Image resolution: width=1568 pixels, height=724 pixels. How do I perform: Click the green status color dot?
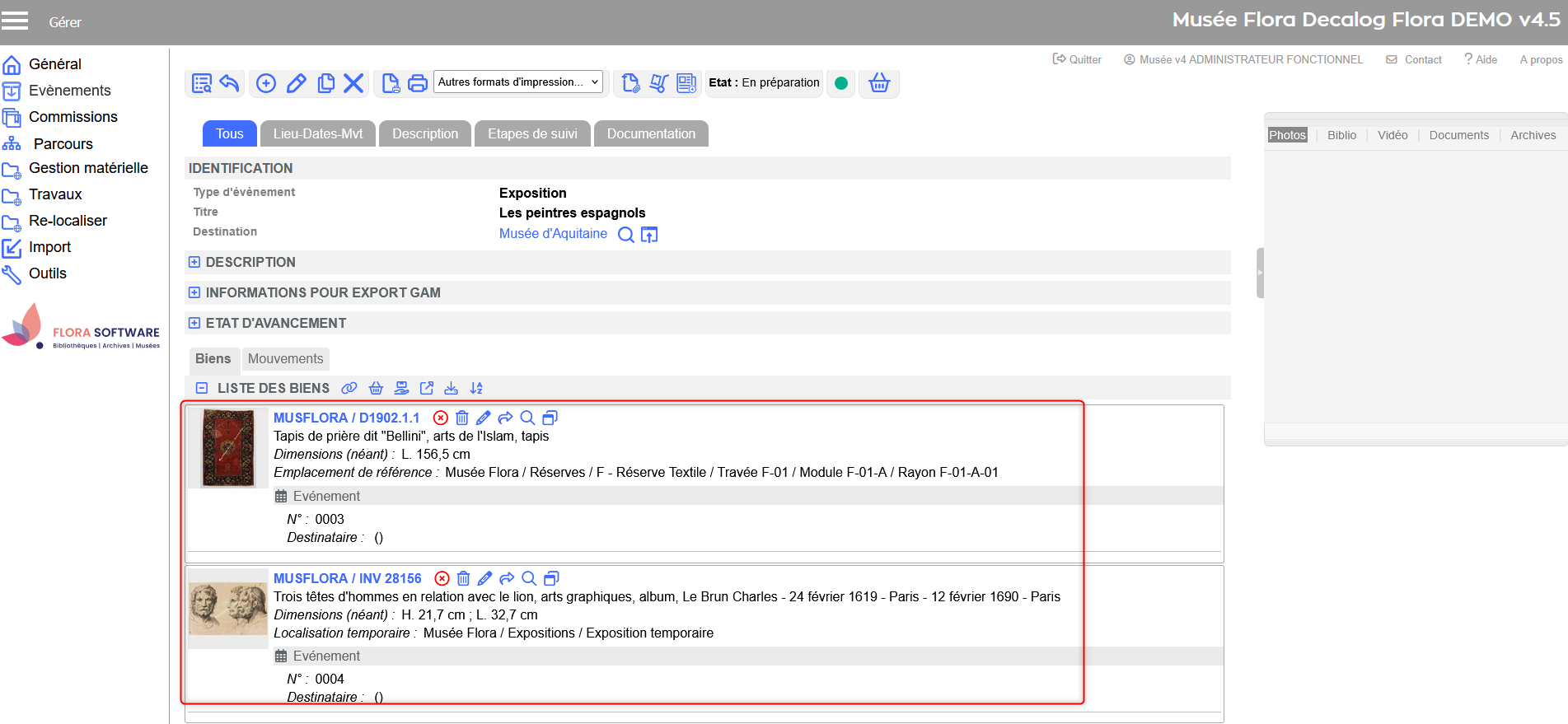click(x=841, y=83)
